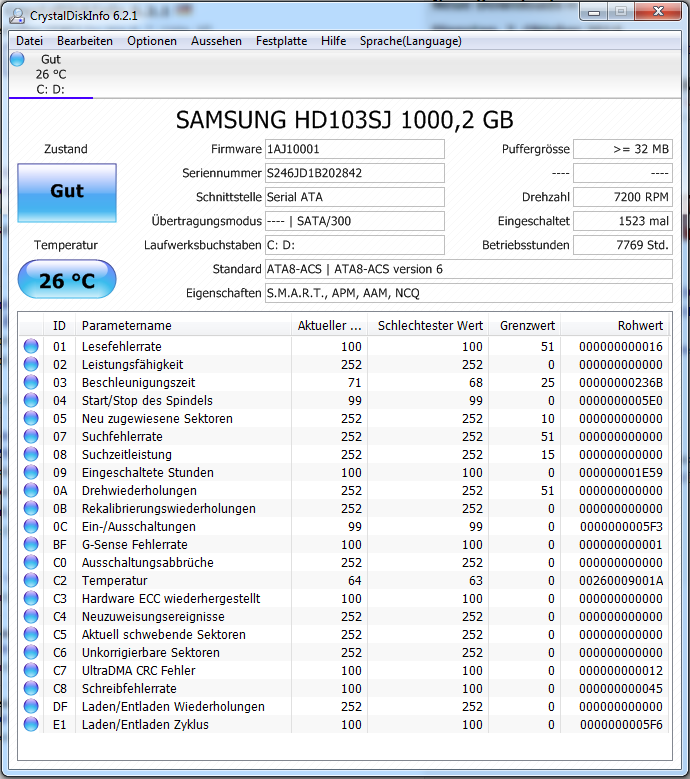Close the CrystalDiskInfo window
690x779 pixels.
658,11
